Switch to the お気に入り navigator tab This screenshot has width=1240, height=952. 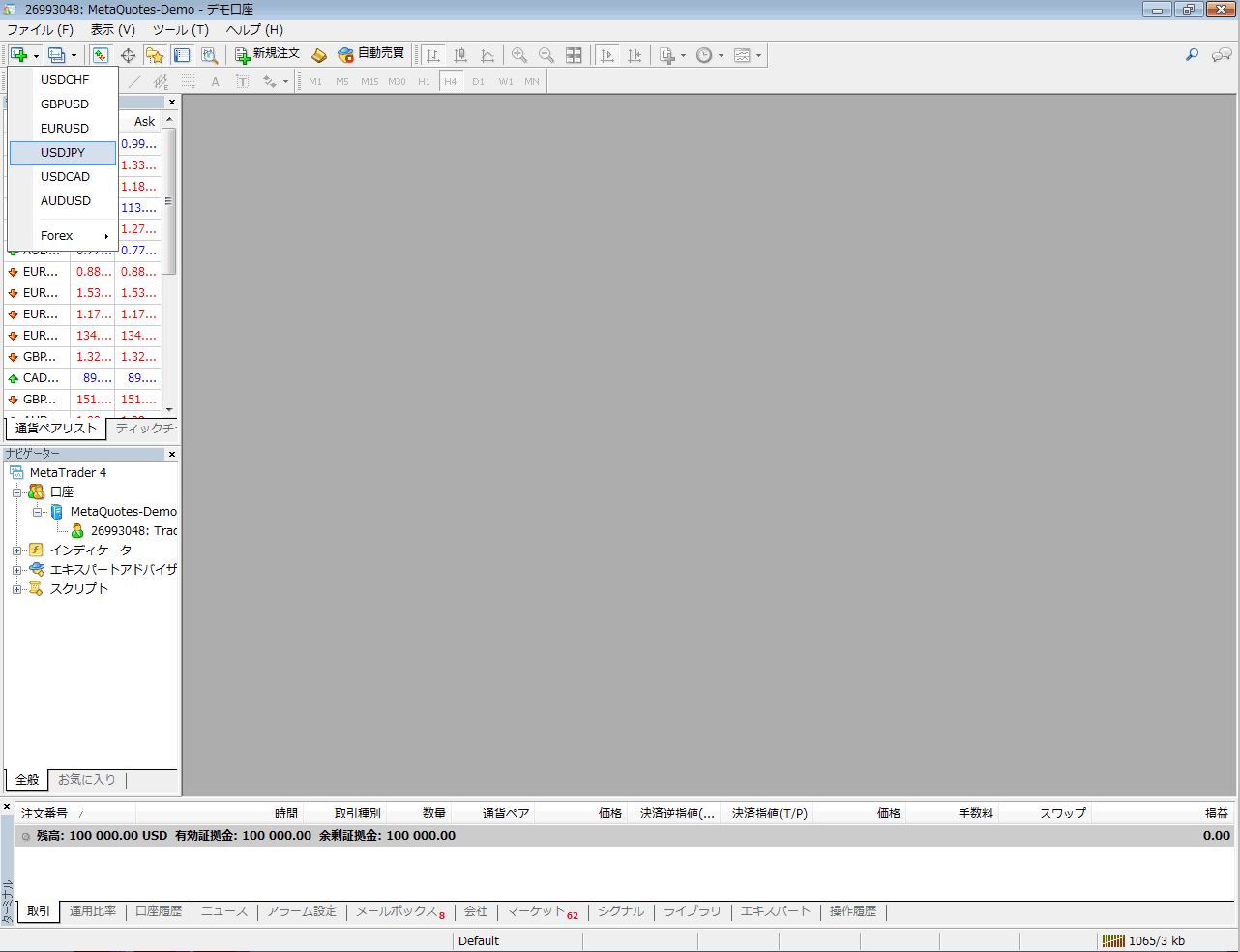(x=87, y=779)
